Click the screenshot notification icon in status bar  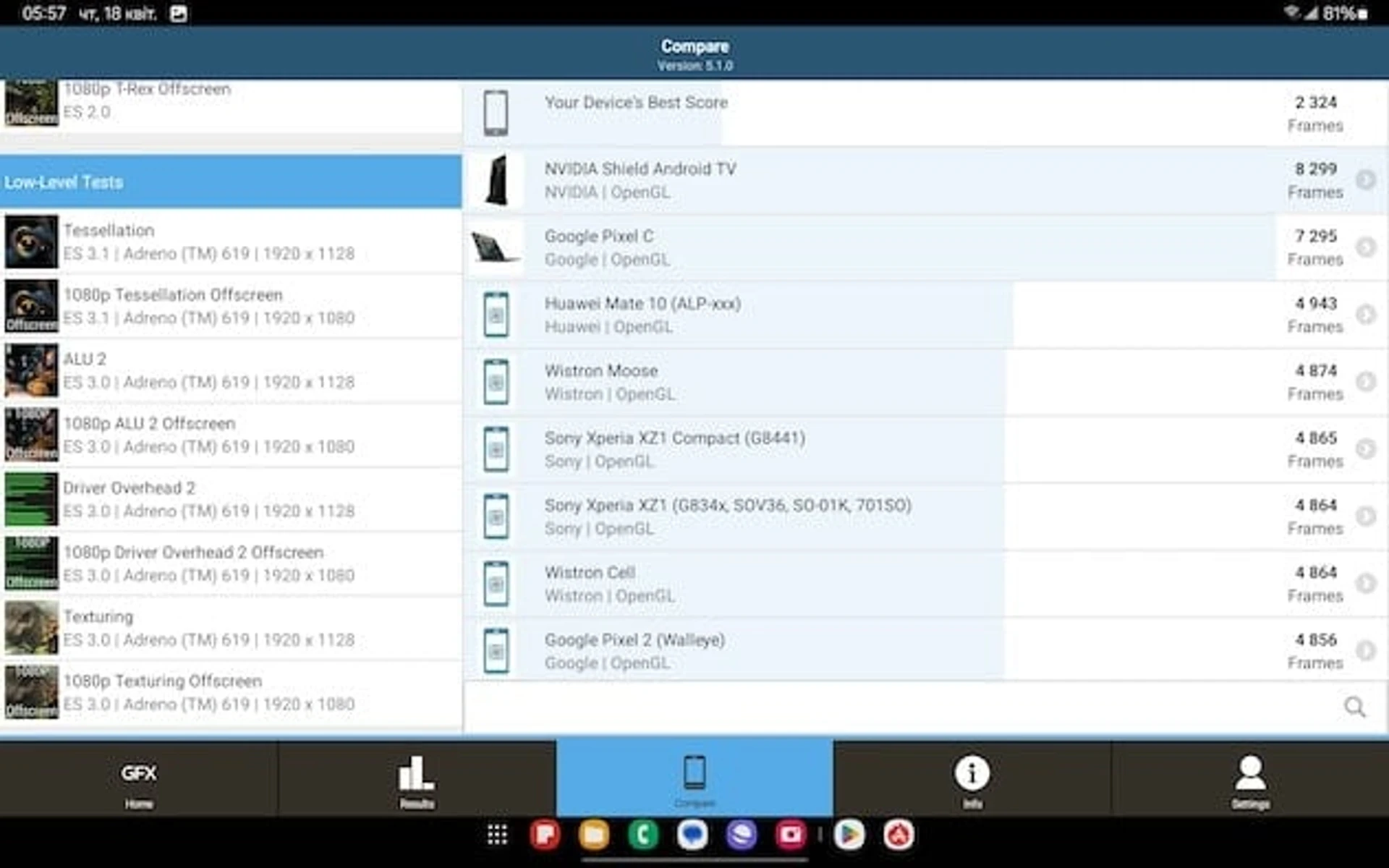[179, 14]
